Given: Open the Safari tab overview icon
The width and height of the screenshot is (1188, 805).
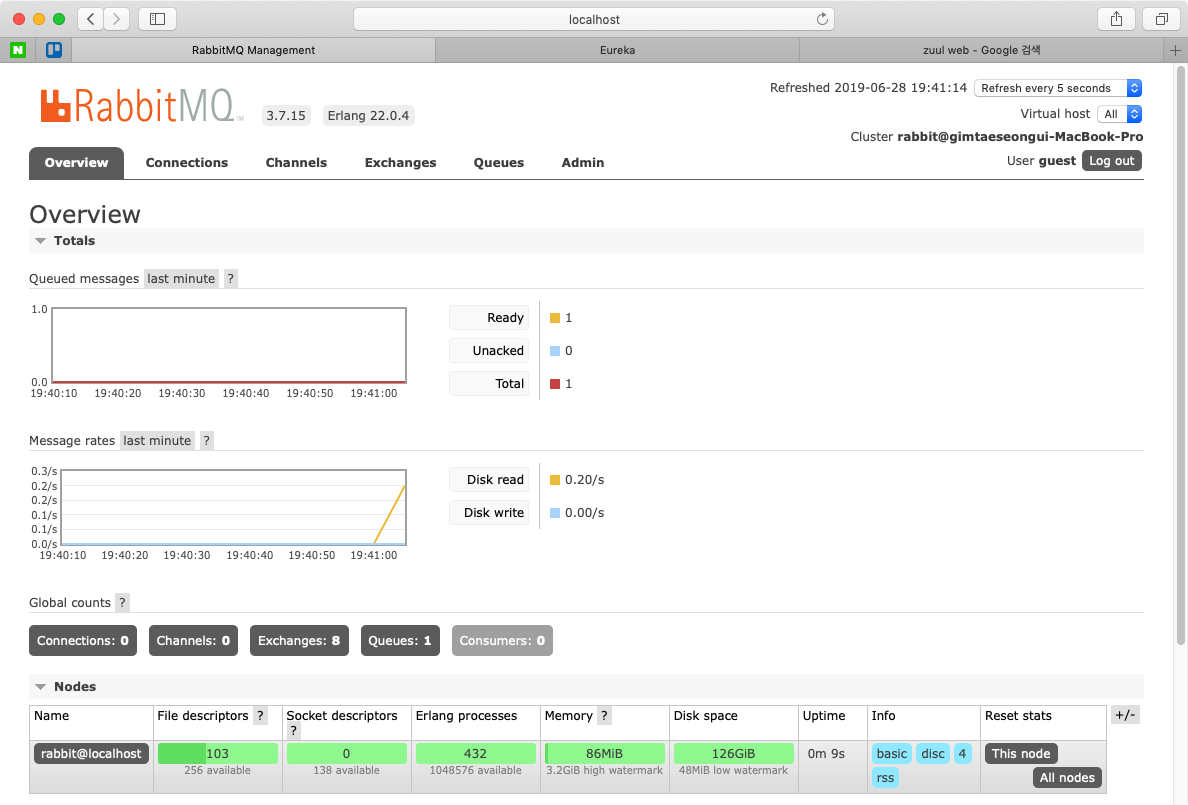Looking at the screenshot, I should click(1161, 19).
